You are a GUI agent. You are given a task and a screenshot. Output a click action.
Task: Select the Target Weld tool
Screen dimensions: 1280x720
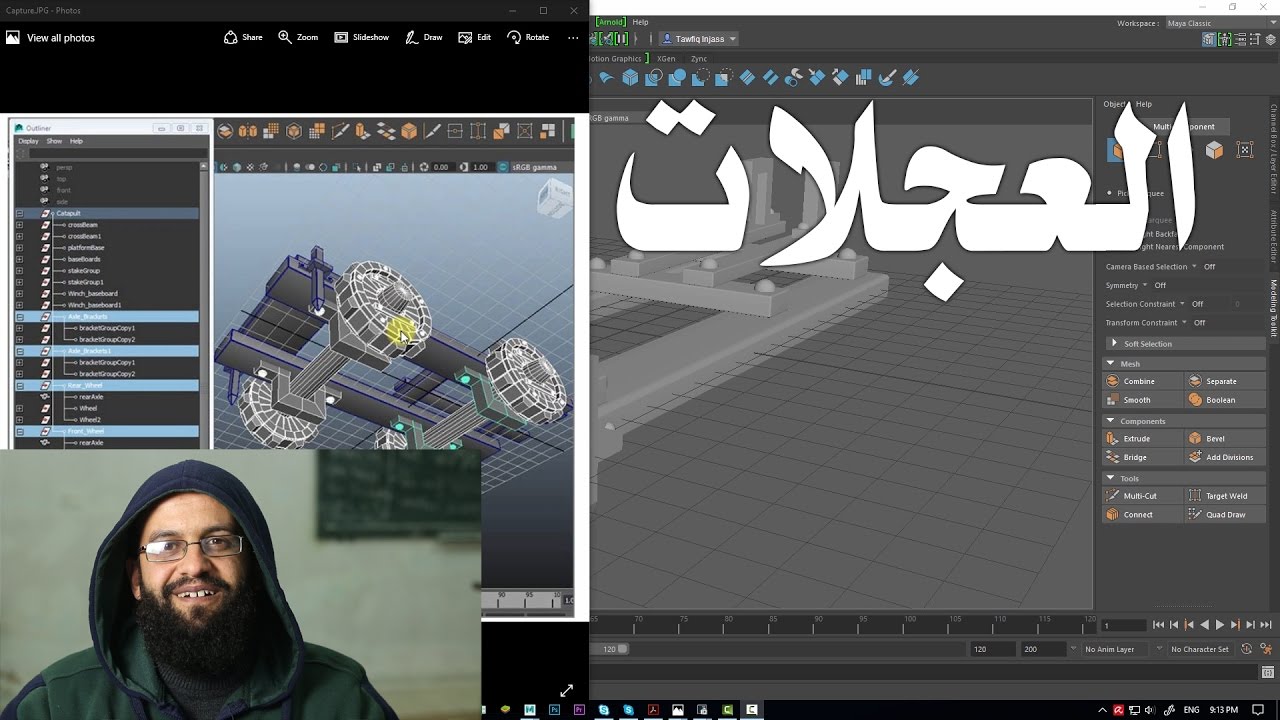(1225, 495)
